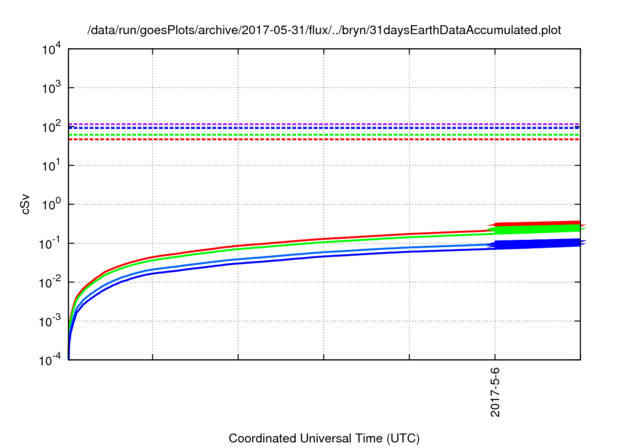Select the 10^3 y-axis label

point(51,87)
